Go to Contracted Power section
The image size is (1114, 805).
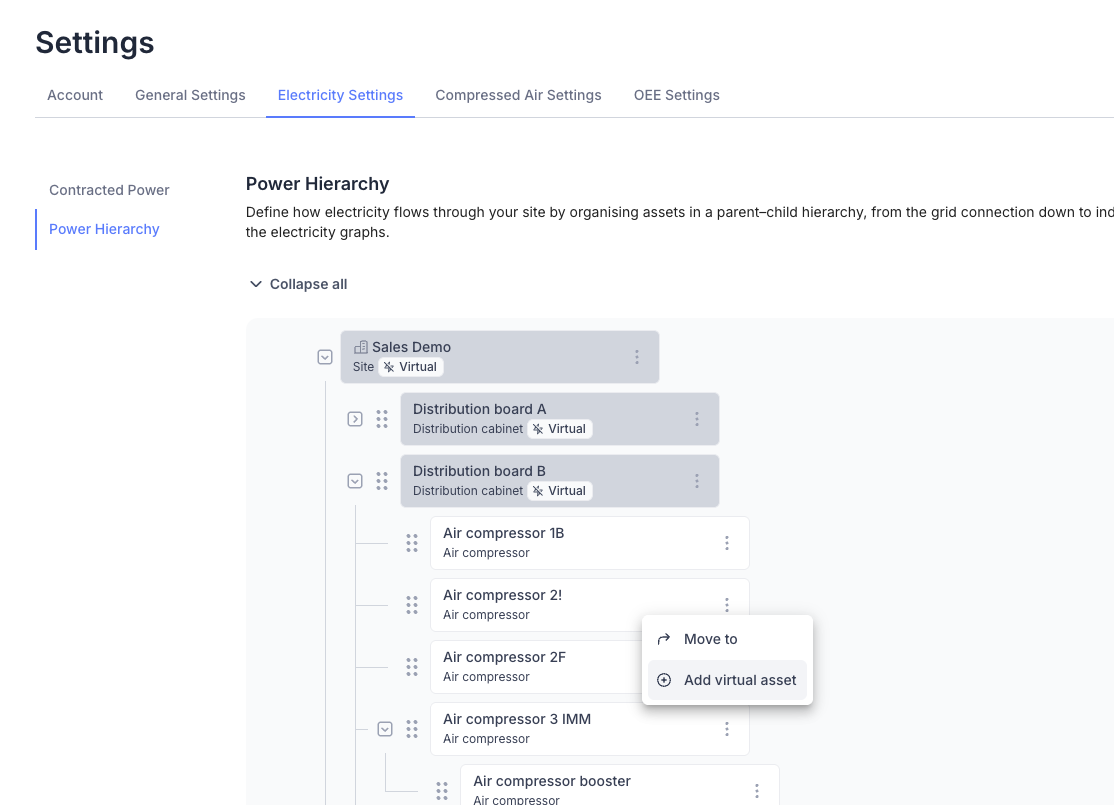click(109, 190)
